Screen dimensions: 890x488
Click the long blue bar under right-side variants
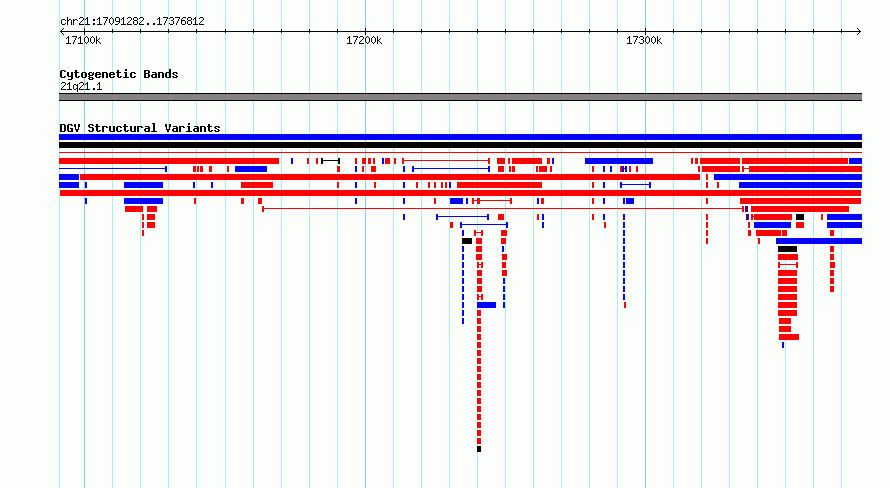819,241
